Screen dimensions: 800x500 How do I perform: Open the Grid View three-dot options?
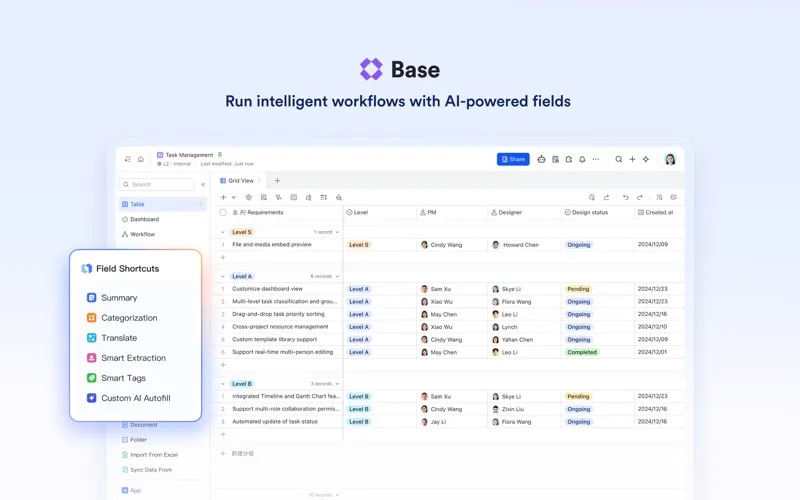tap(259, 181)
